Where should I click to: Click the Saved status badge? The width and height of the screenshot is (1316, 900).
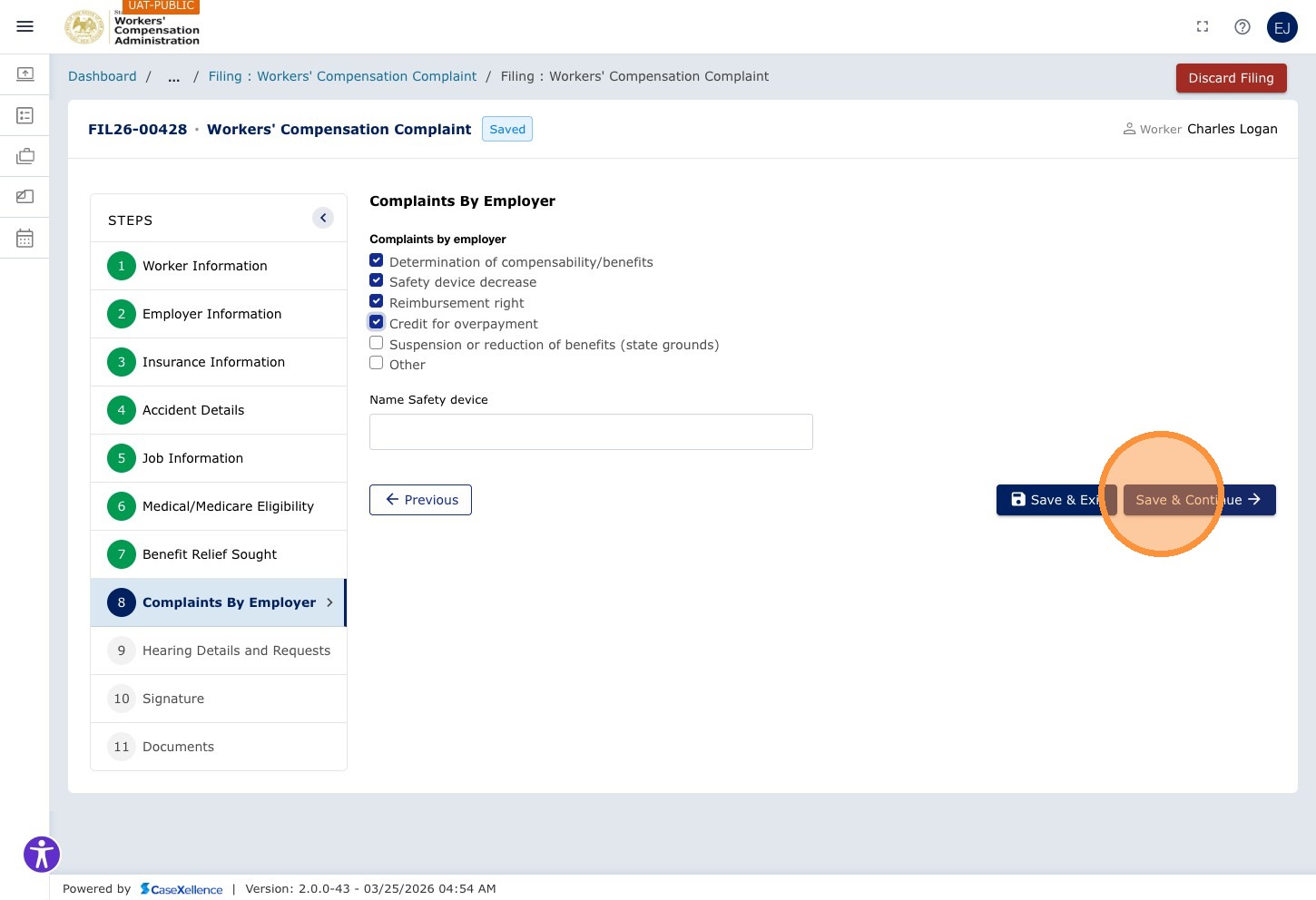click(x=507, y=129)
